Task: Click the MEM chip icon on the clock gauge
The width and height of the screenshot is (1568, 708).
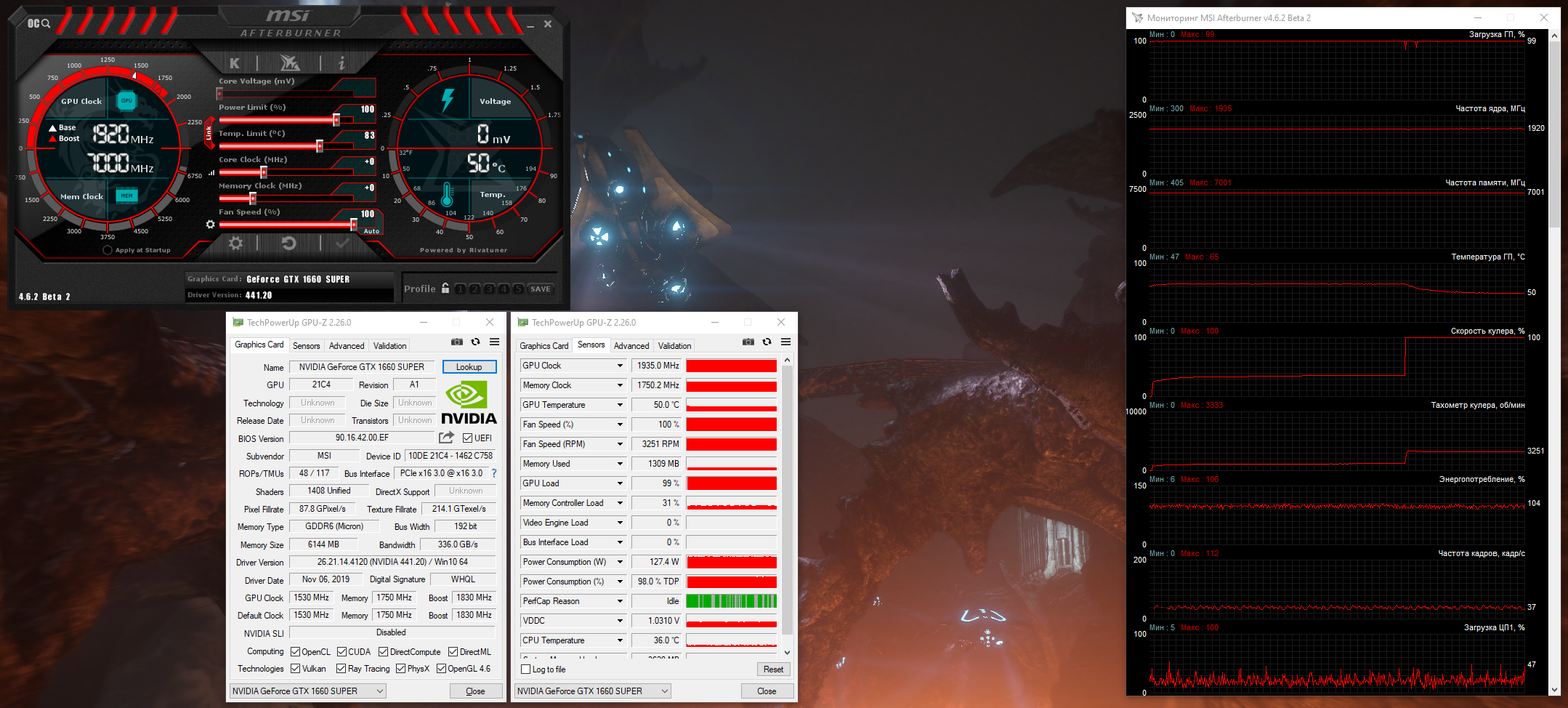Action: (126, 196)
